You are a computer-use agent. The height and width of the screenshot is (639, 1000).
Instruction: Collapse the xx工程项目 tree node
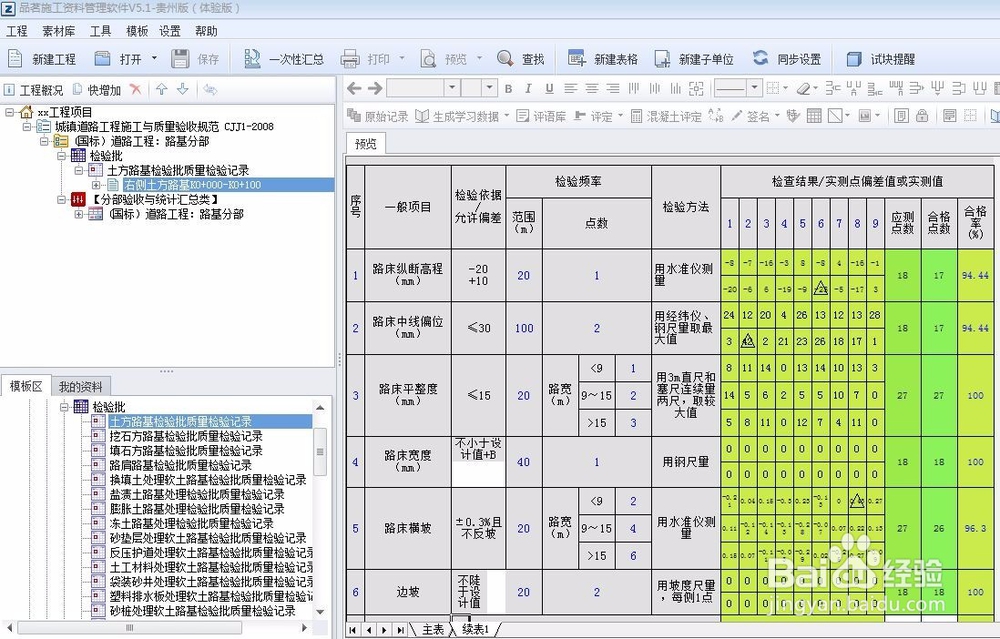(9, 112)
